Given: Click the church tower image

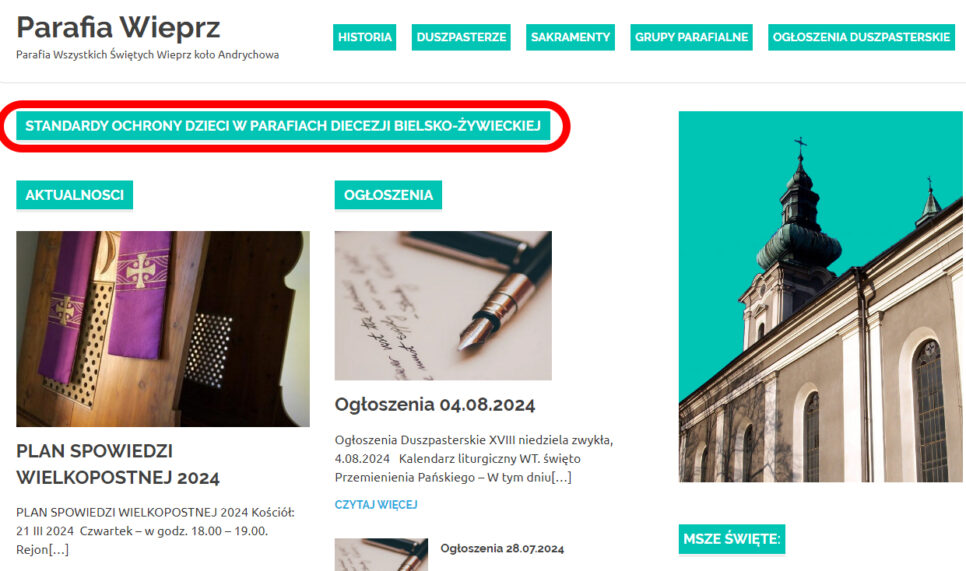Looking at the screenshot, I should point(820,296).
